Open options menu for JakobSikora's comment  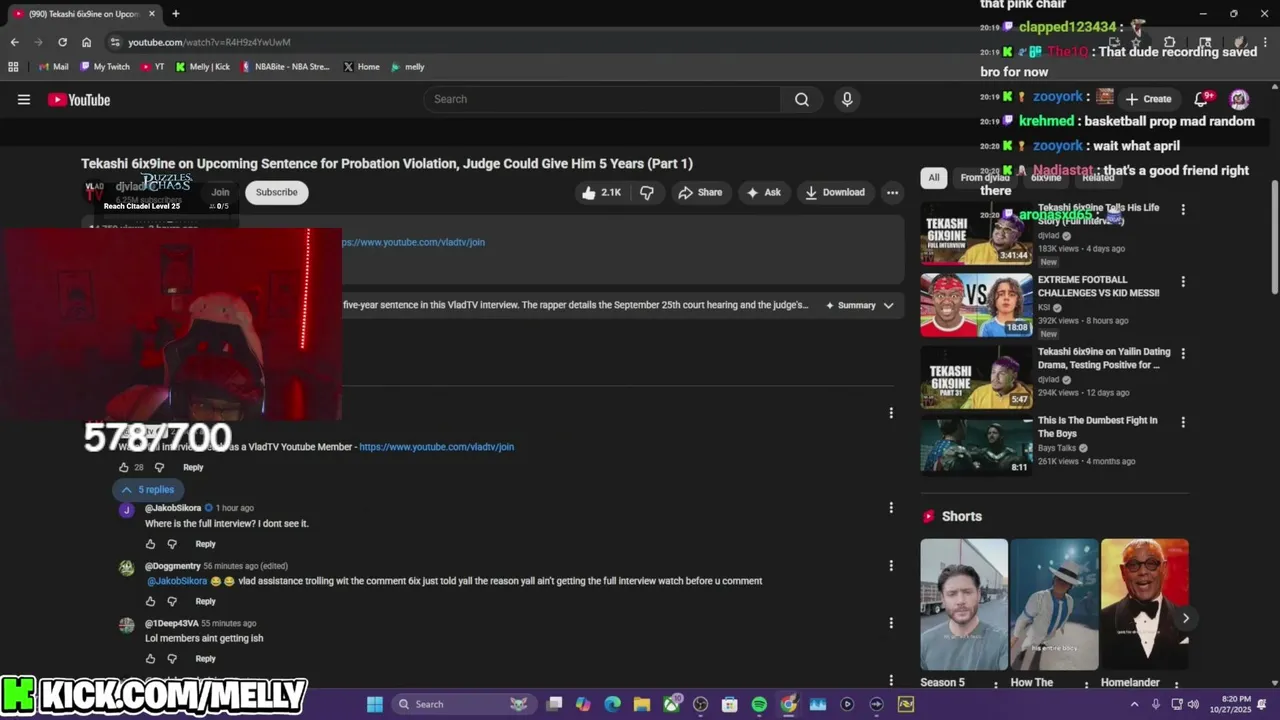pos(891,508)
